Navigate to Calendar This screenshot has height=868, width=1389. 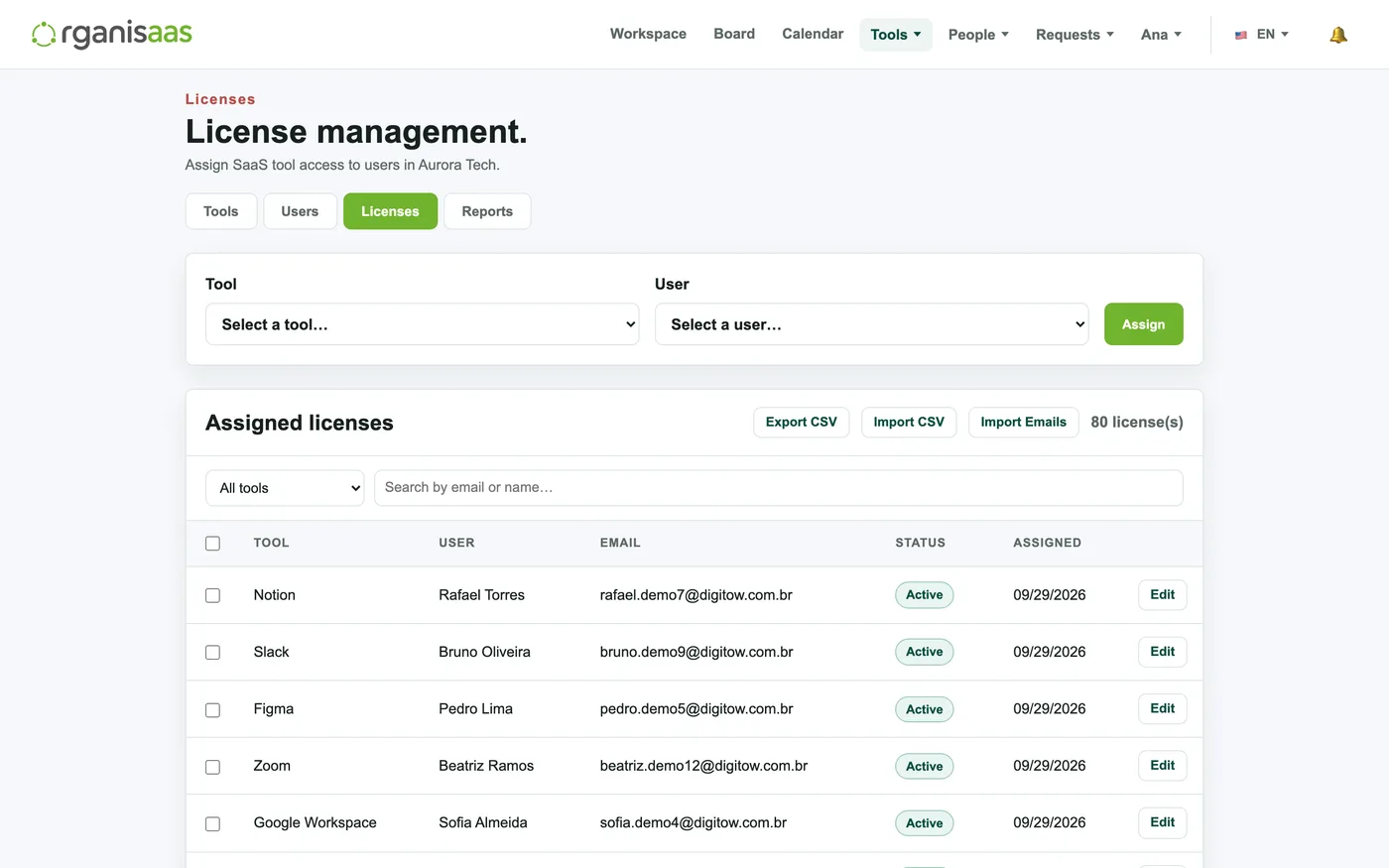[x=813, y=34]
